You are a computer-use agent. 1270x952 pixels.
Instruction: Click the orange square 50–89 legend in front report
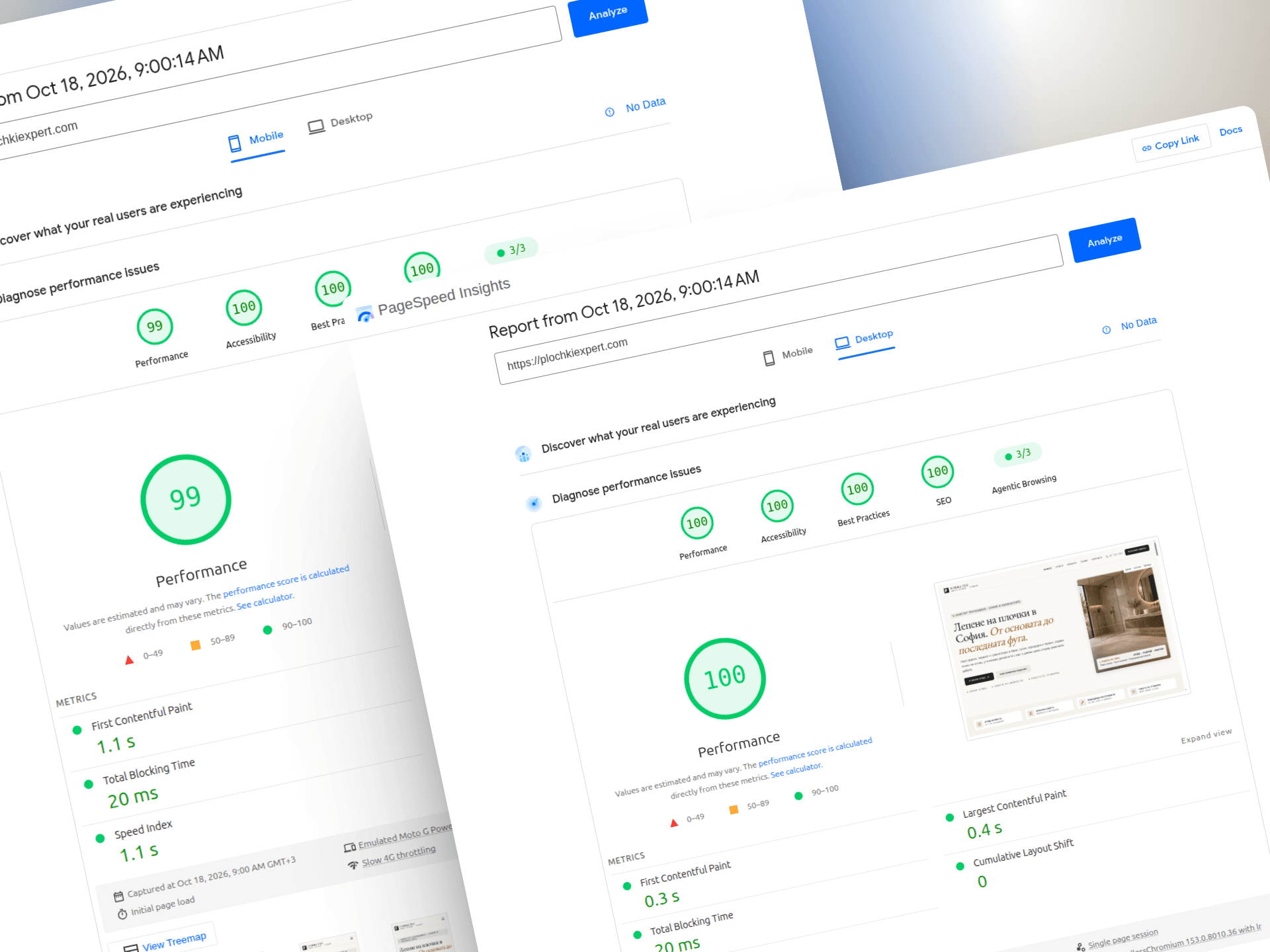pos(734,810)
